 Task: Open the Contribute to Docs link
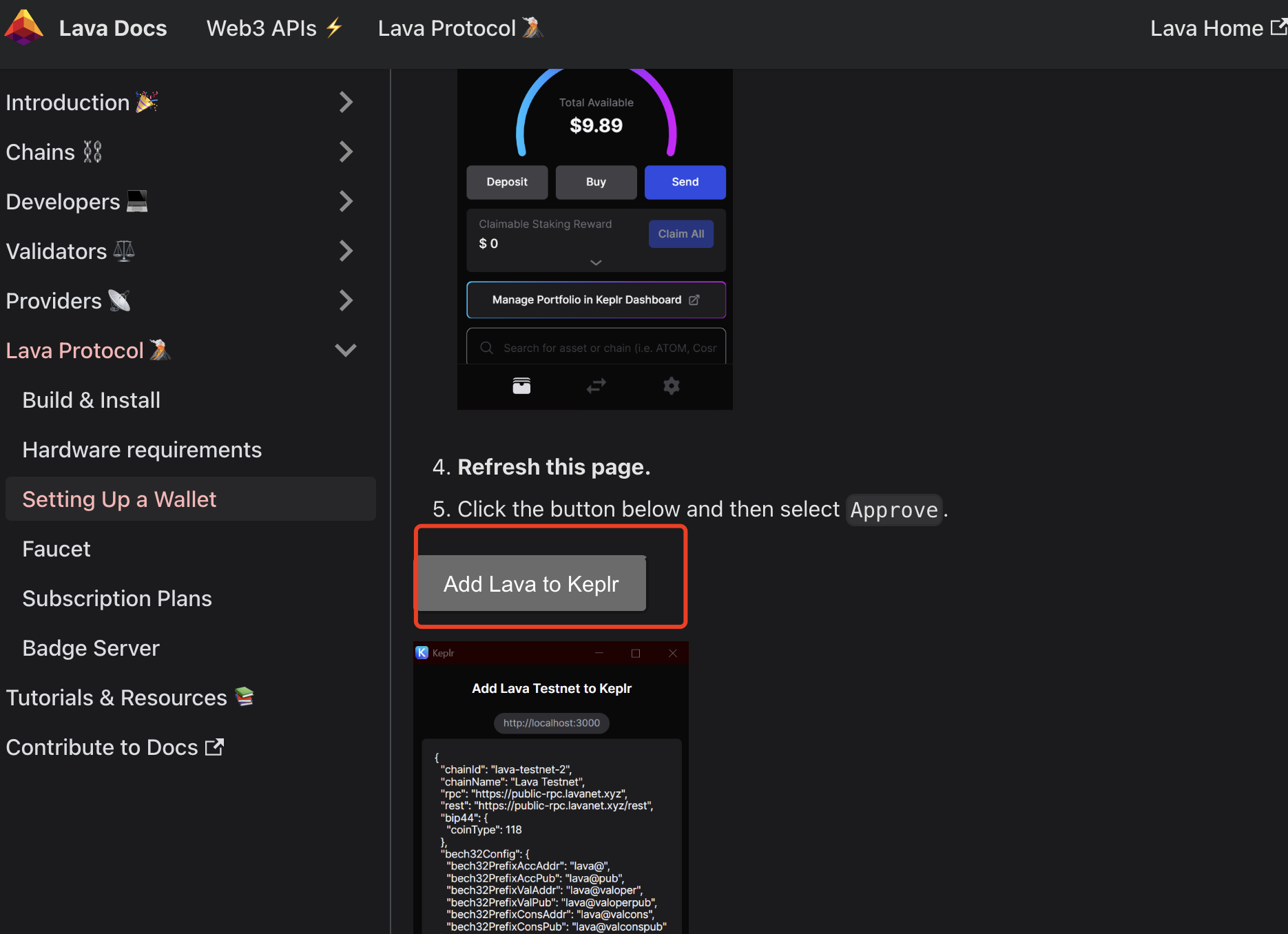[x=115, y=747]
